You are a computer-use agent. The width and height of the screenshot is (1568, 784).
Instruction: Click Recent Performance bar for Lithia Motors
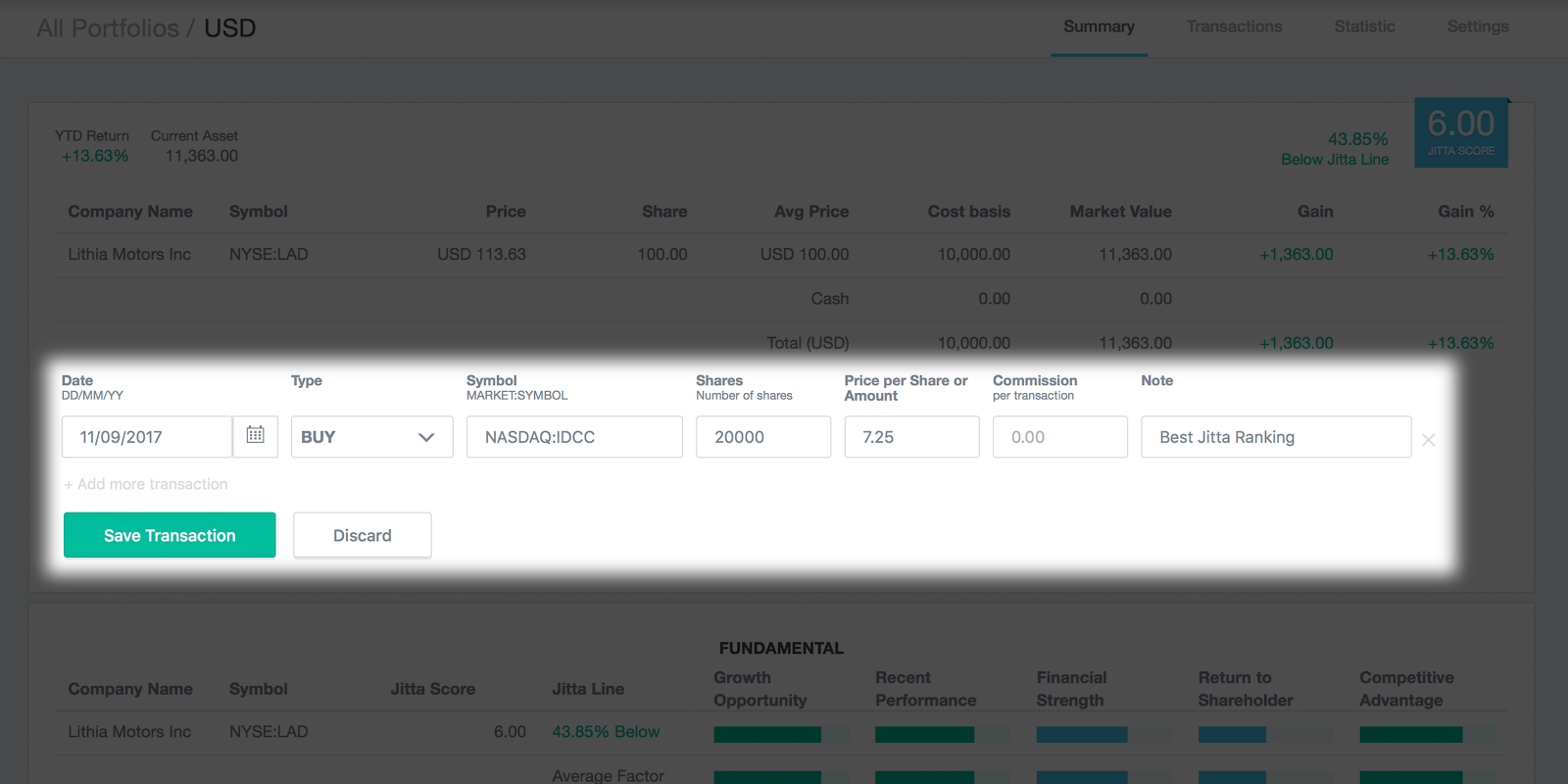[x=943, y=734]
